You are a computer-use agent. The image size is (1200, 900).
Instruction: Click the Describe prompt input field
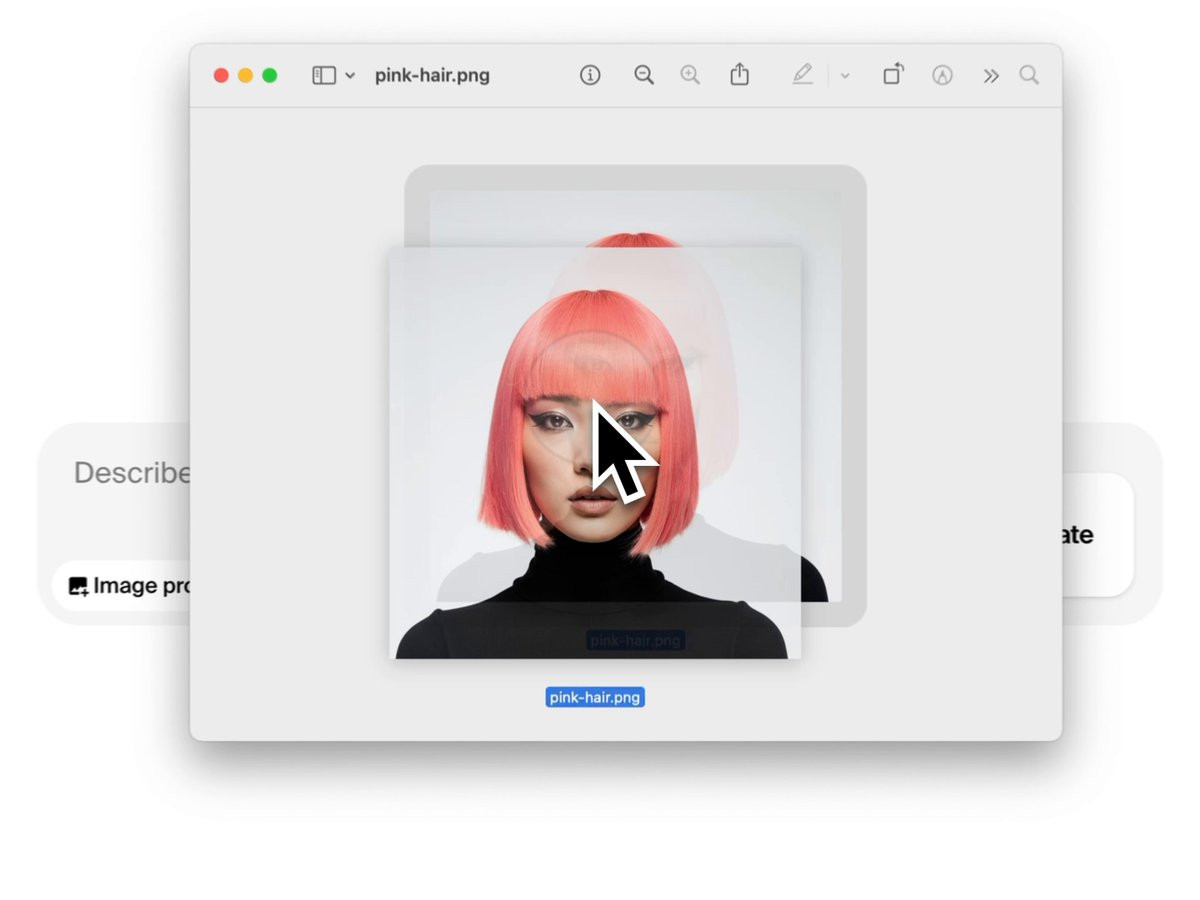click(130, 473)
